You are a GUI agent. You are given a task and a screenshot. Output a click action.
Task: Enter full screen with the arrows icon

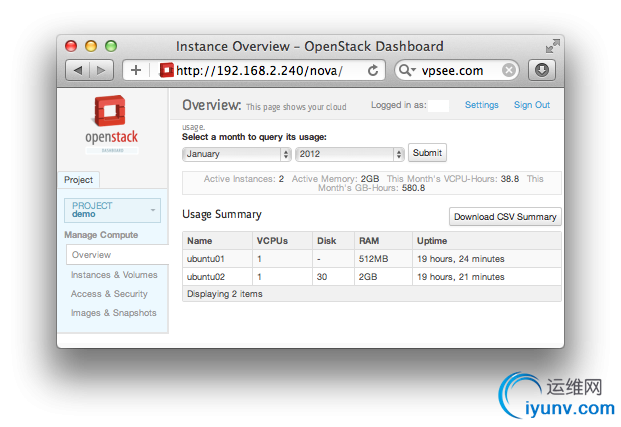552,46
